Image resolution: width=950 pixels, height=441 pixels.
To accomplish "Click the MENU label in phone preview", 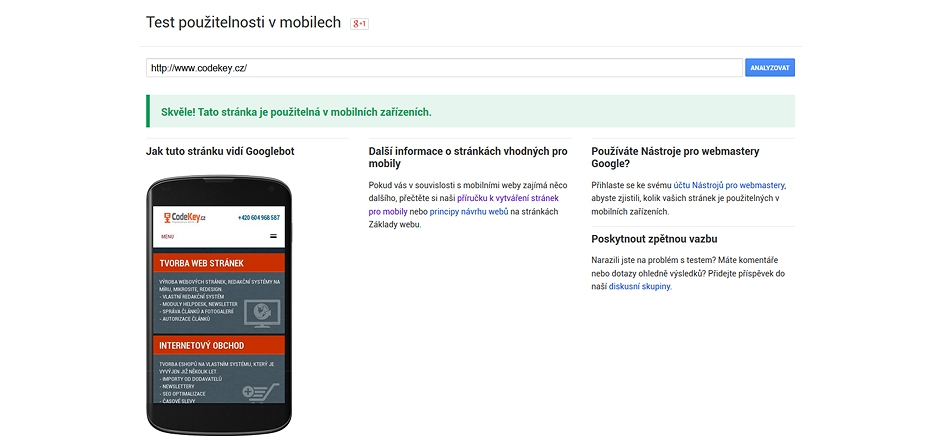I will point(167,236).
